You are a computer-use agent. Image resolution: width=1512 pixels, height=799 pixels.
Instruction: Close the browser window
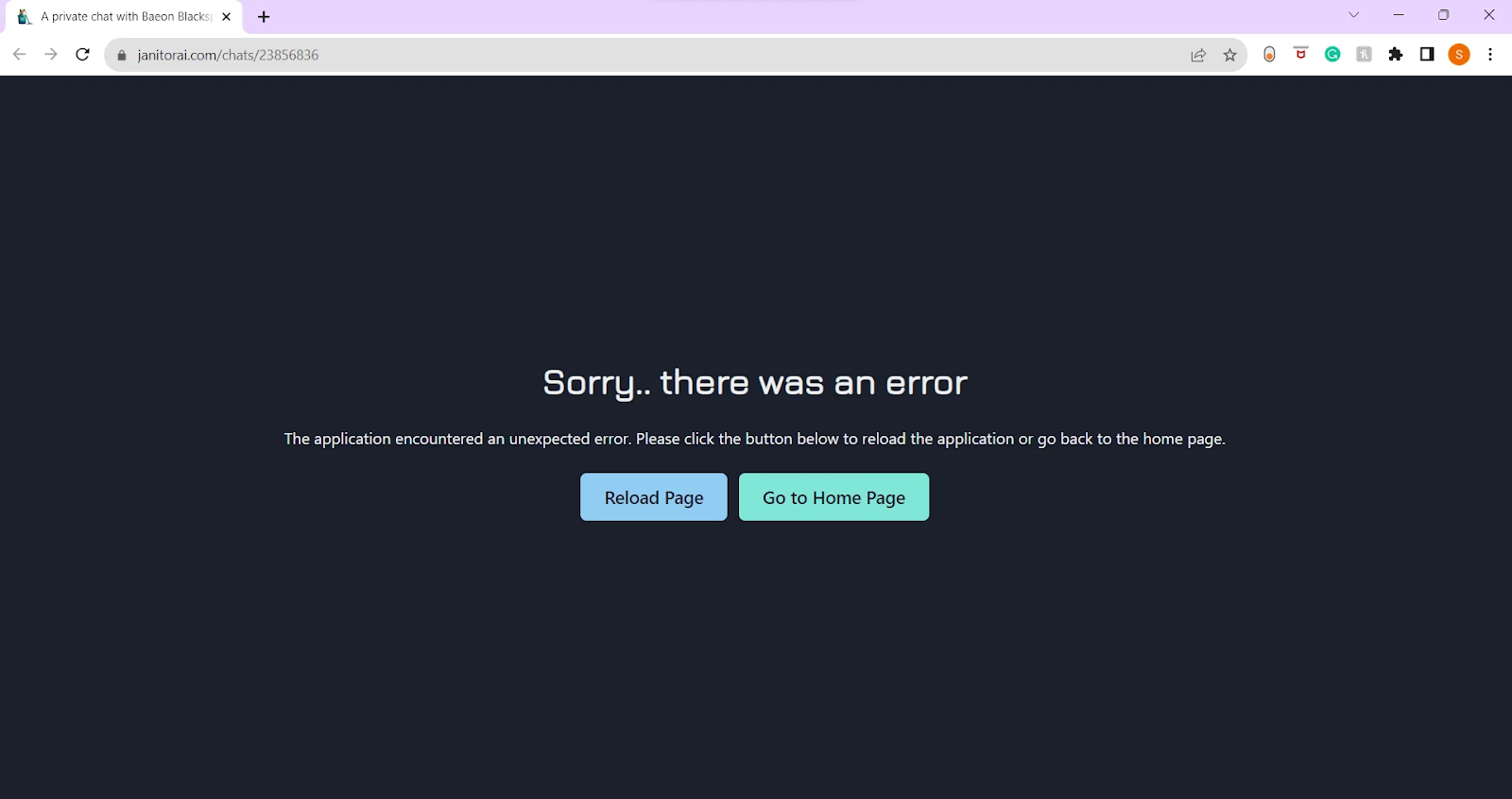coord(1488,15)
